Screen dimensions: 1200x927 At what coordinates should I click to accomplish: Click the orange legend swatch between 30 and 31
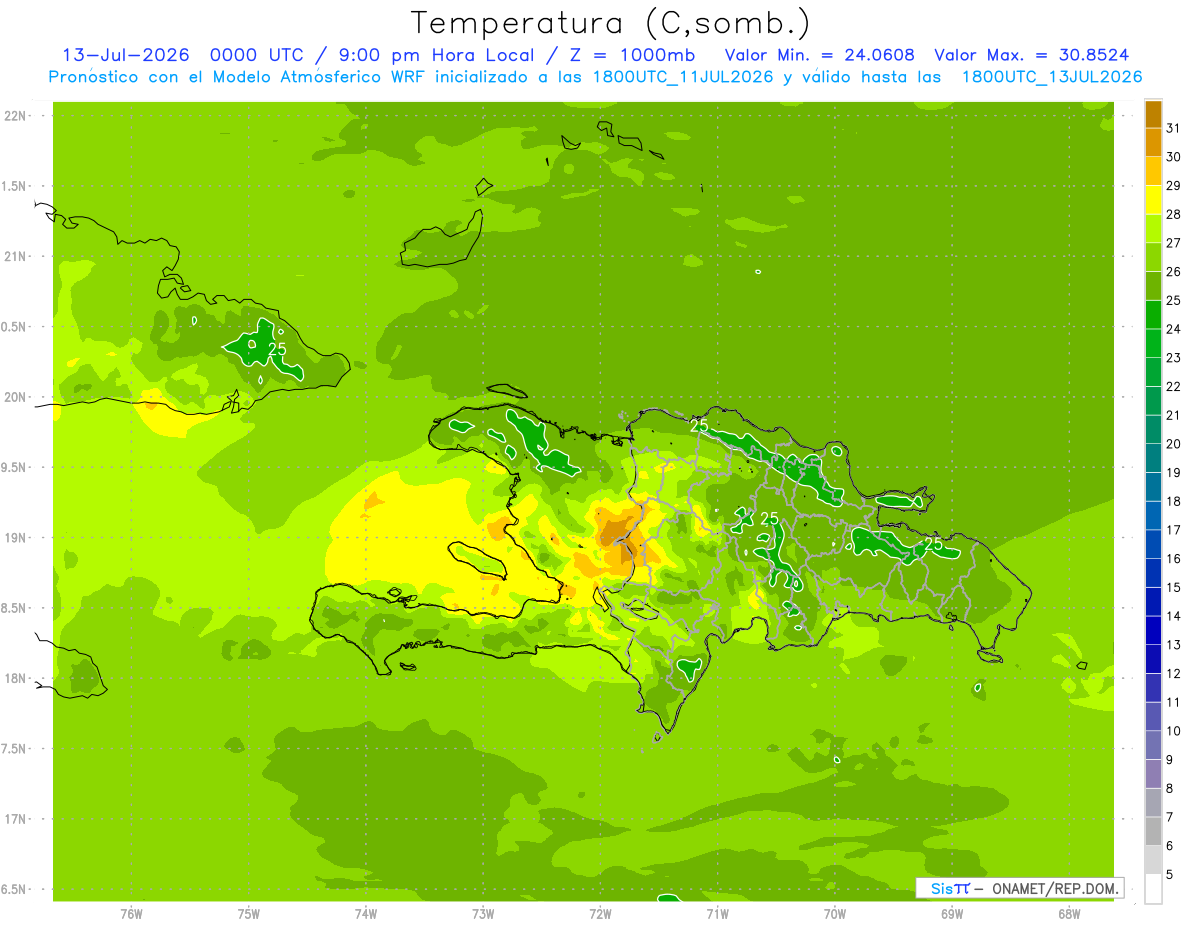(x=1153, y=142)
